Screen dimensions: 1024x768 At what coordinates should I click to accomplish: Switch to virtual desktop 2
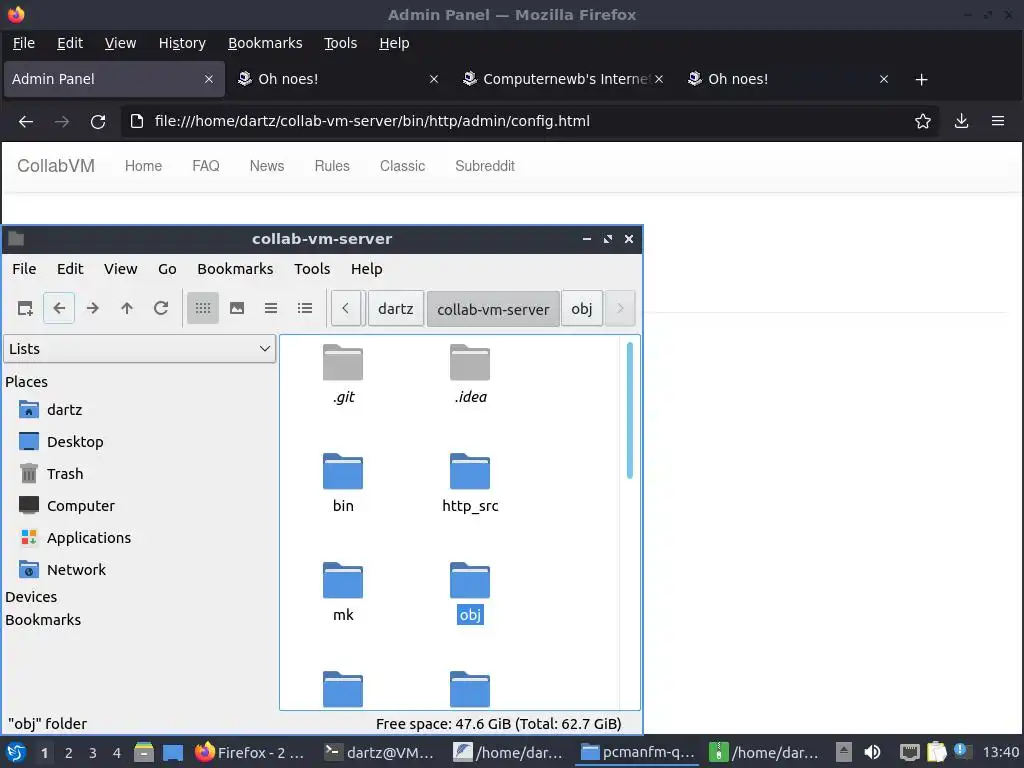pyautogui.click(x=69, y=753)
